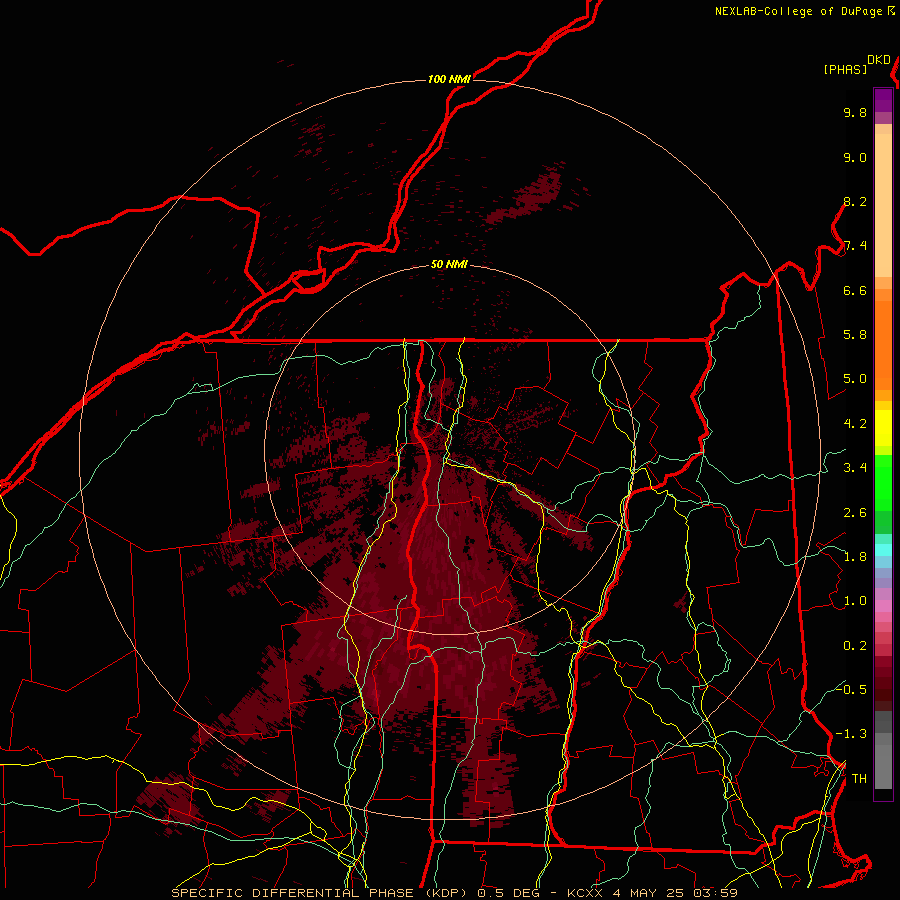Click the NEXLAB-College of DuPage label
900x900 pixels.
799,11
